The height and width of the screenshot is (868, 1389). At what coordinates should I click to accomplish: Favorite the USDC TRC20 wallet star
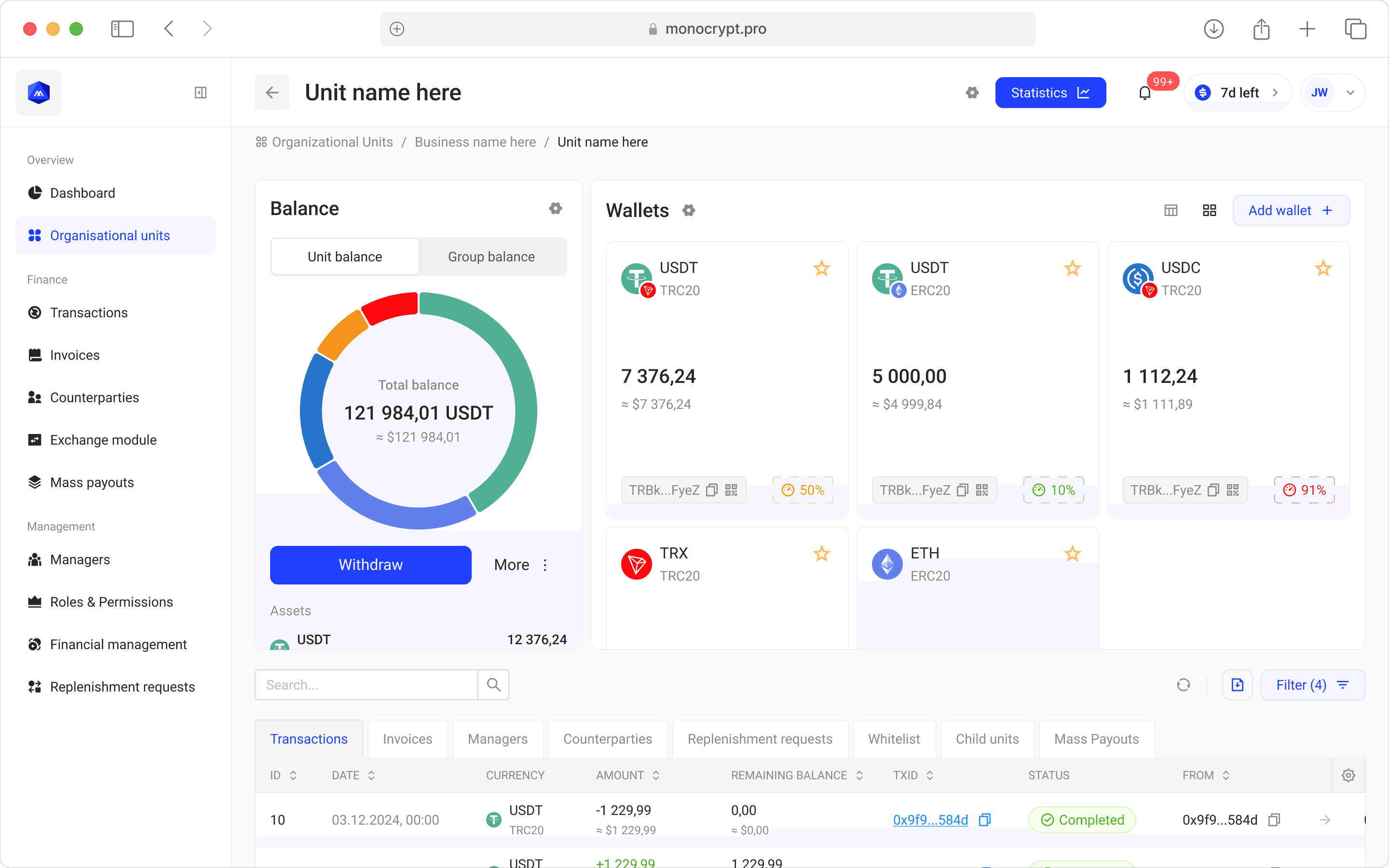tap(1323, 268)
